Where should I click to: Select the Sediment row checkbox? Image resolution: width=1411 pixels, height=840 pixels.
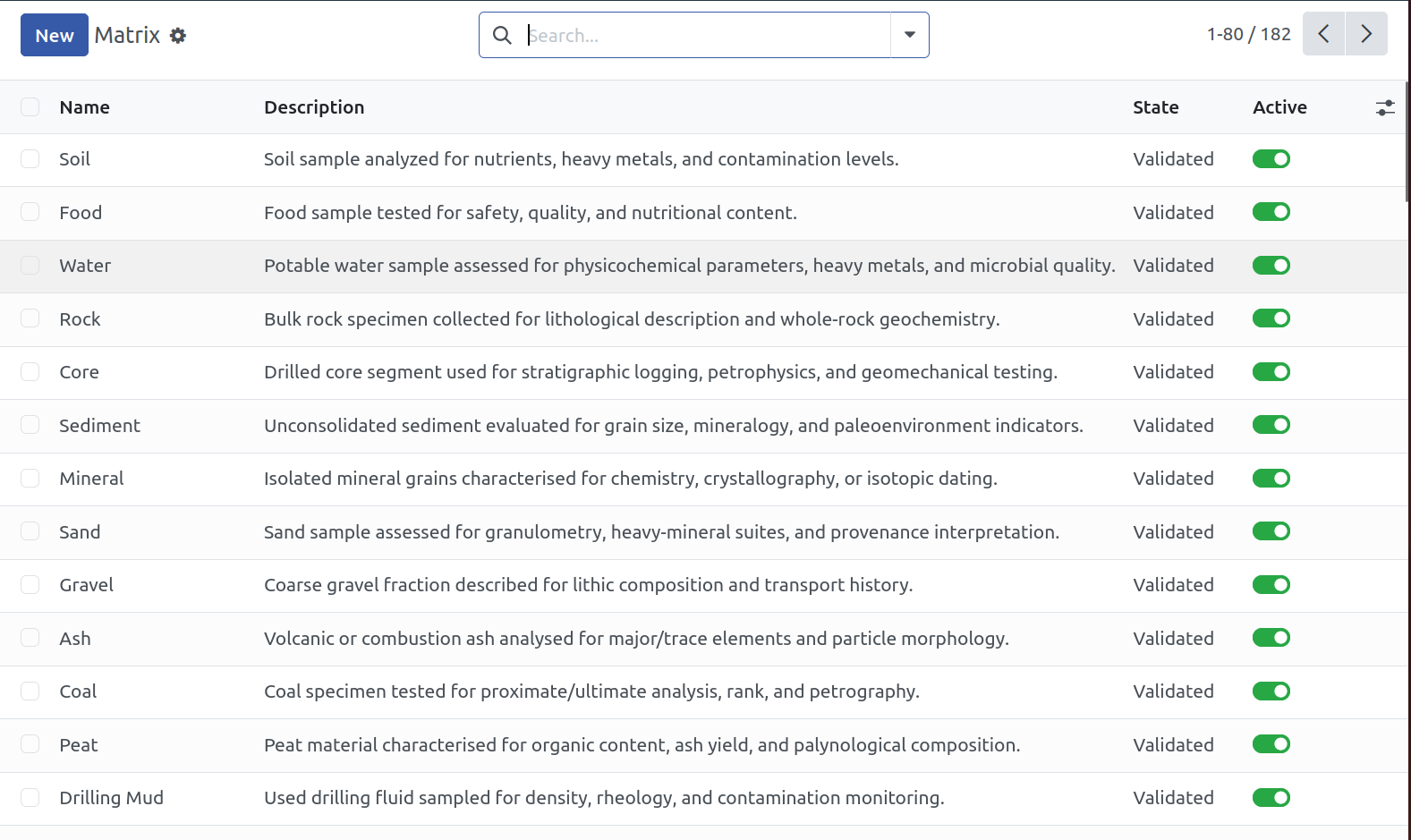click(30, 425)
